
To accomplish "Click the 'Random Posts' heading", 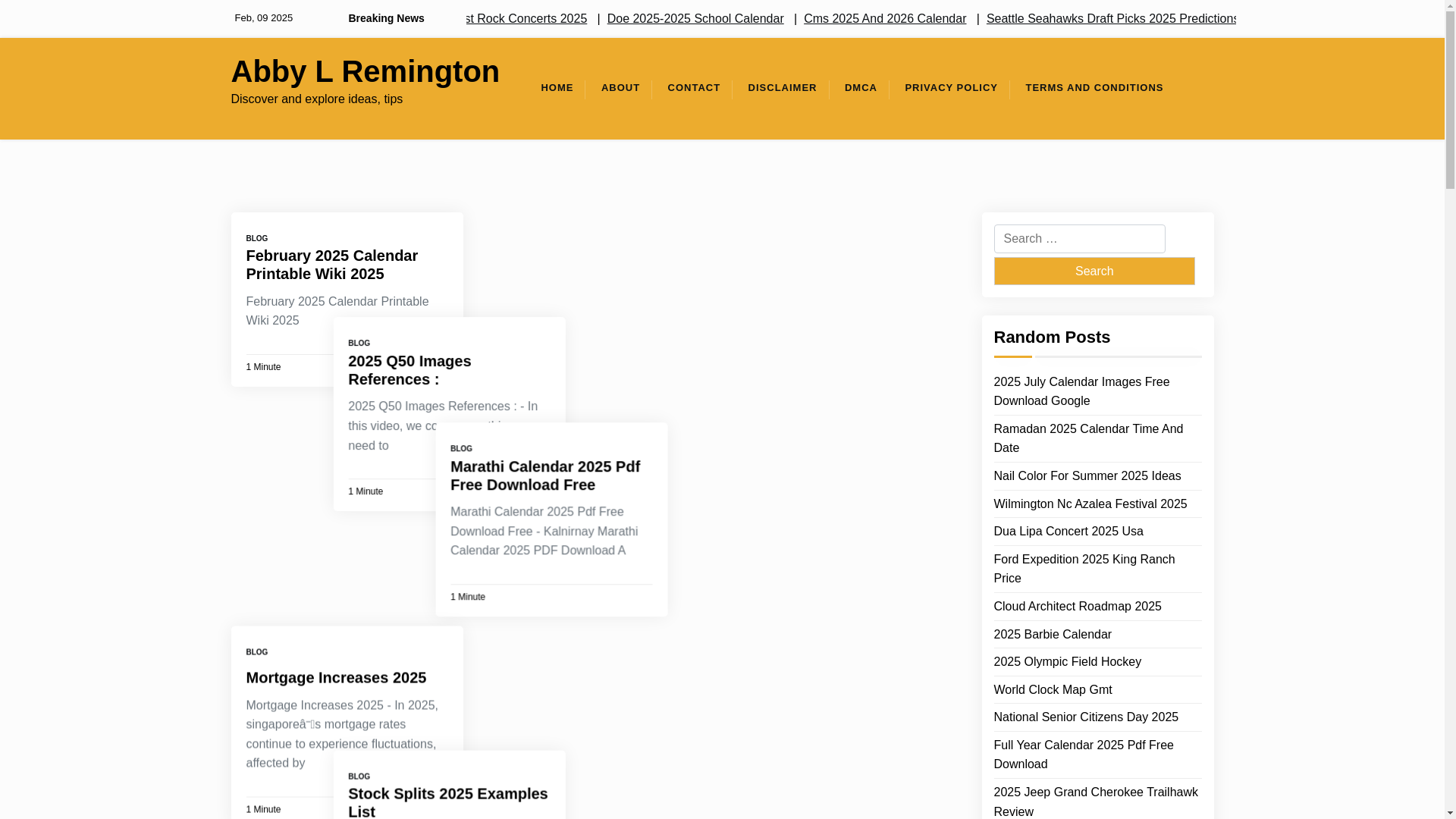I will tap(1051, 337).
